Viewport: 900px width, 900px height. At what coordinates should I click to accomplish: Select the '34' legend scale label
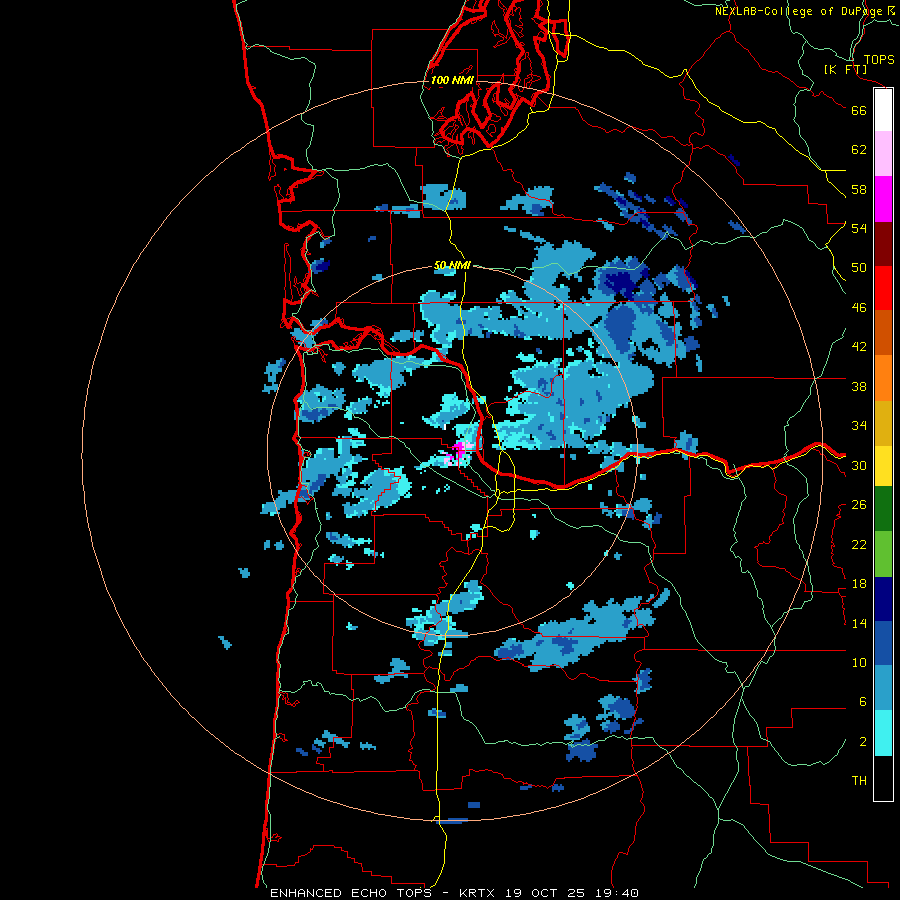point(859,426)
